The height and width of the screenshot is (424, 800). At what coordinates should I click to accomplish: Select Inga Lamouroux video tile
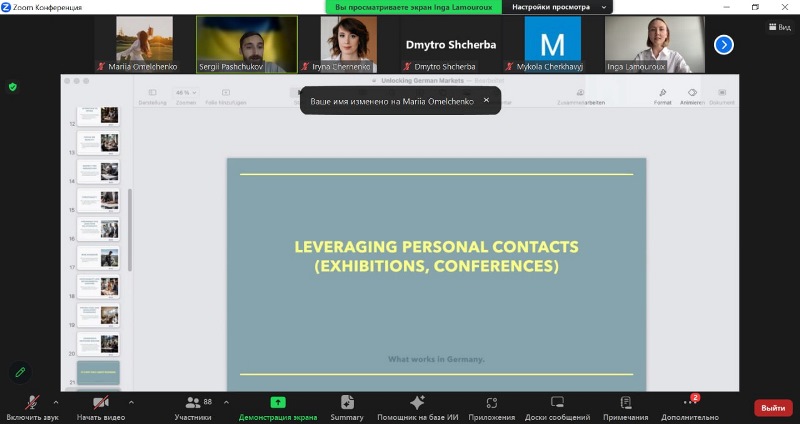click(x=655, y=44)
